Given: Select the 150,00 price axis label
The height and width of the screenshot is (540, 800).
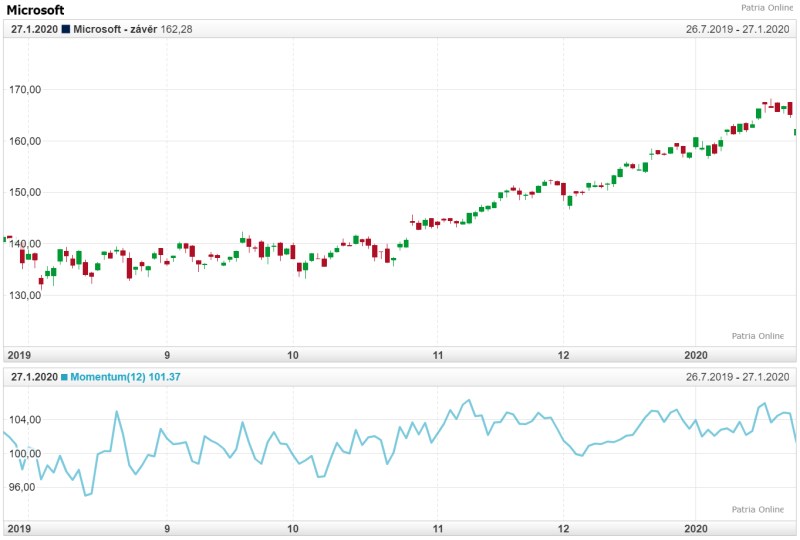Looking at the screenshot, I should (x=24, y=192).
